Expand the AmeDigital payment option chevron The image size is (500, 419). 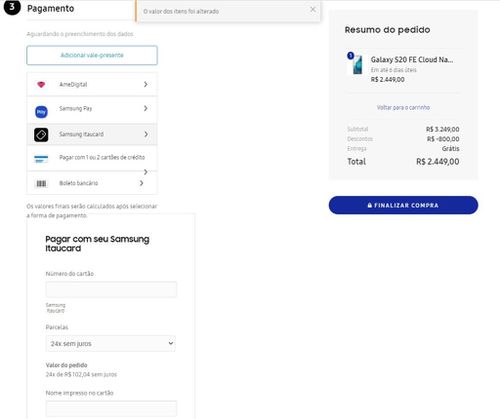pos(146,84)
